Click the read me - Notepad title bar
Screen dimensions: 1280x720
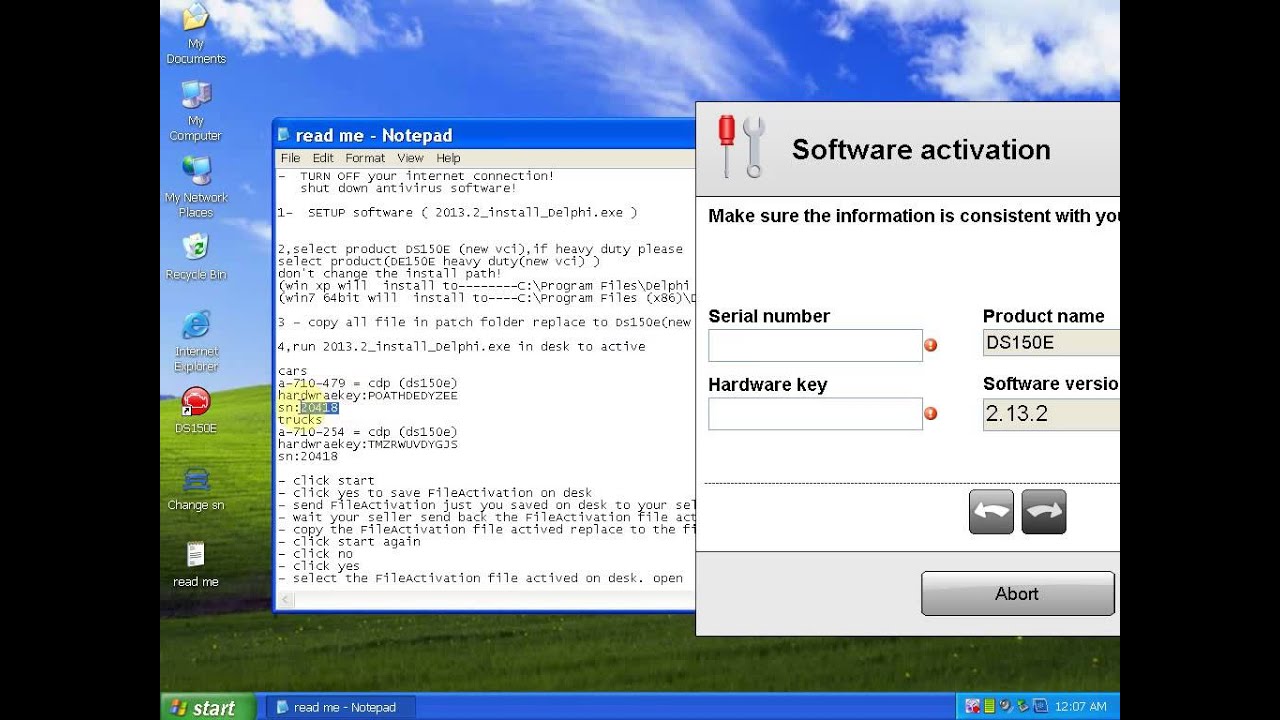(484, 135)
